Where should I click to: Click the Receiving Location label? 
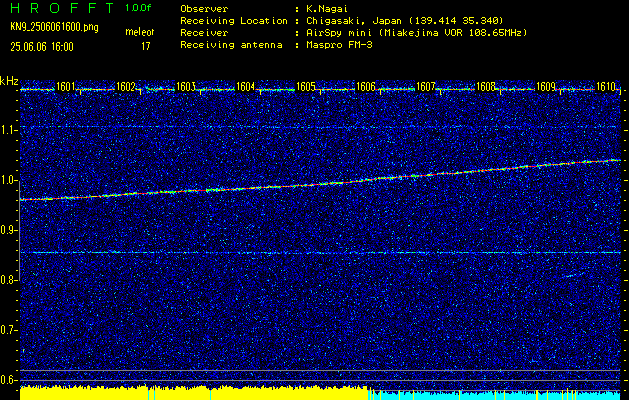pos(234,20)
